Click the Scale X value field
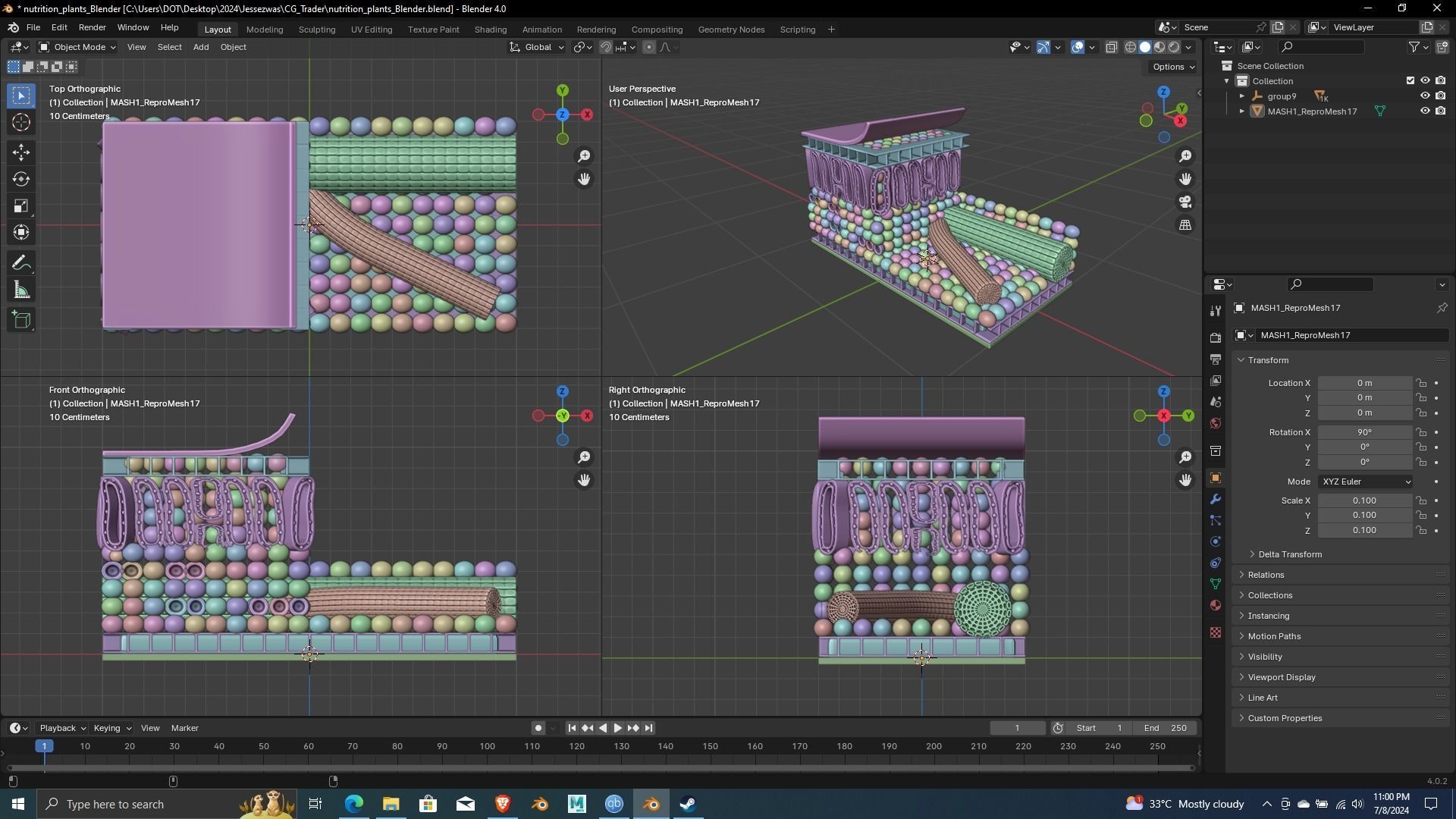Image resolution: width=1456 pixels, height=819 pixels. point(1364,500)
